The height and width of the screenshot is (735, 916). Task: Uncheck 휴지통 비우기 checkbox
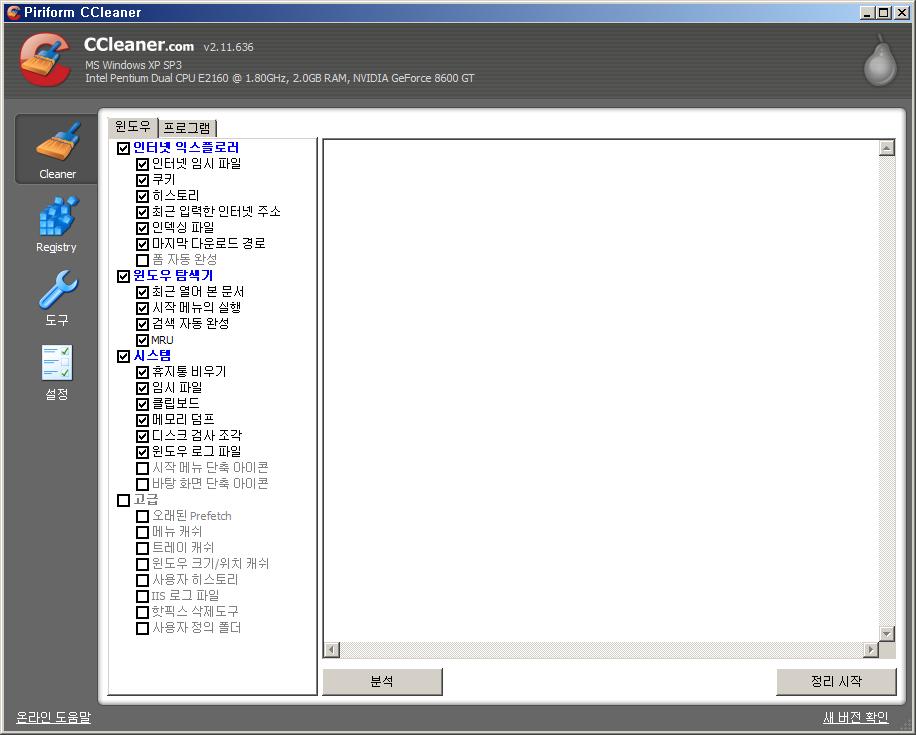point(142,372)
